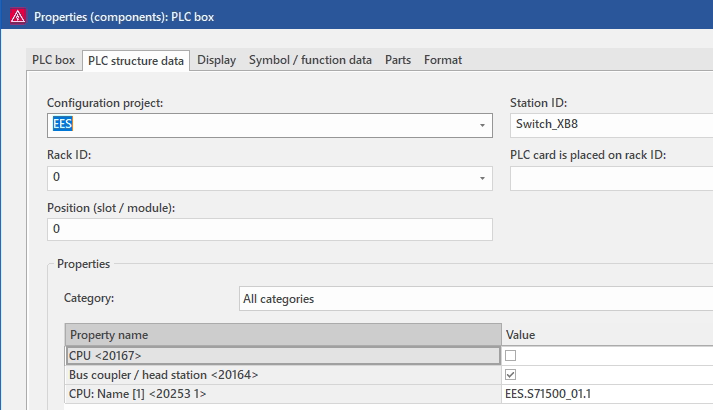Viewport: 713px width, 410px height.
Task: Go to Symbol / function data tab
Action: tap(310, 60)
